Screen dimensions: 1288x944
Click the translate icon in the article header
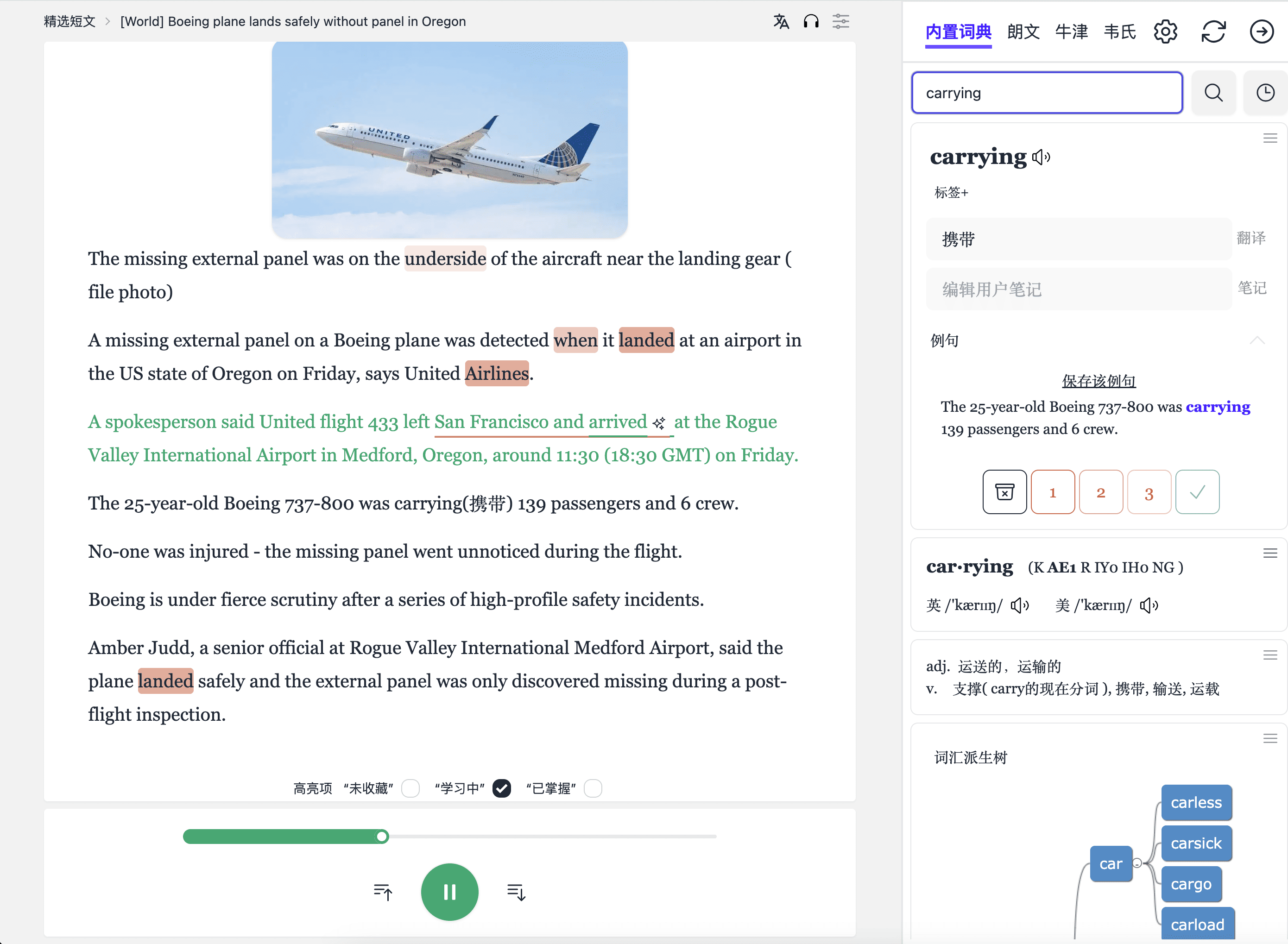click(x=781, y=22)
